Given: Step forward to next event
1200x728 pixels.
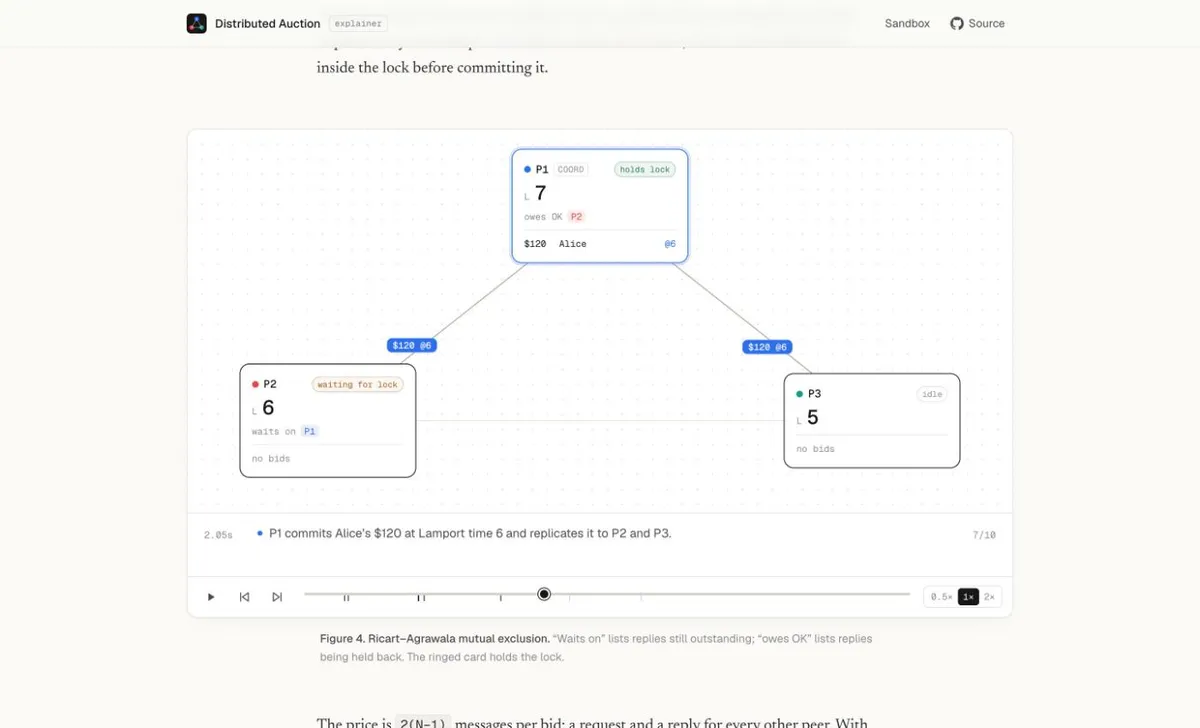Looking at the screenshot, I should (x=277, y=597).
